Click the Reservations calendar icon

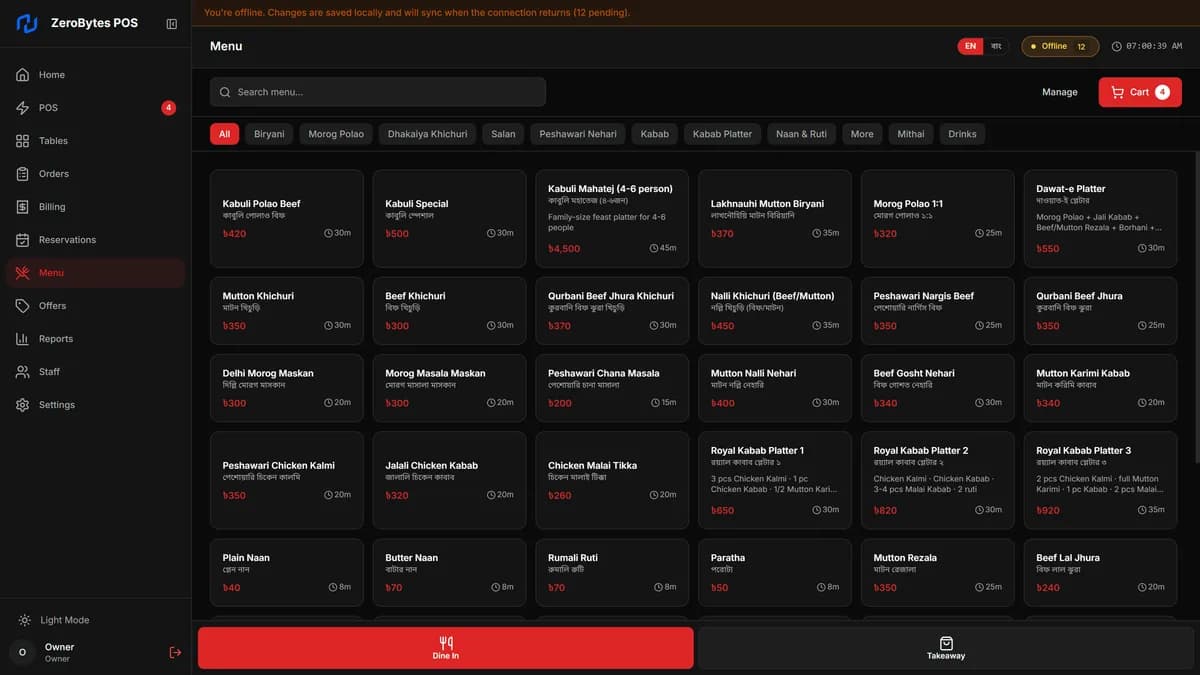(23, 240)
